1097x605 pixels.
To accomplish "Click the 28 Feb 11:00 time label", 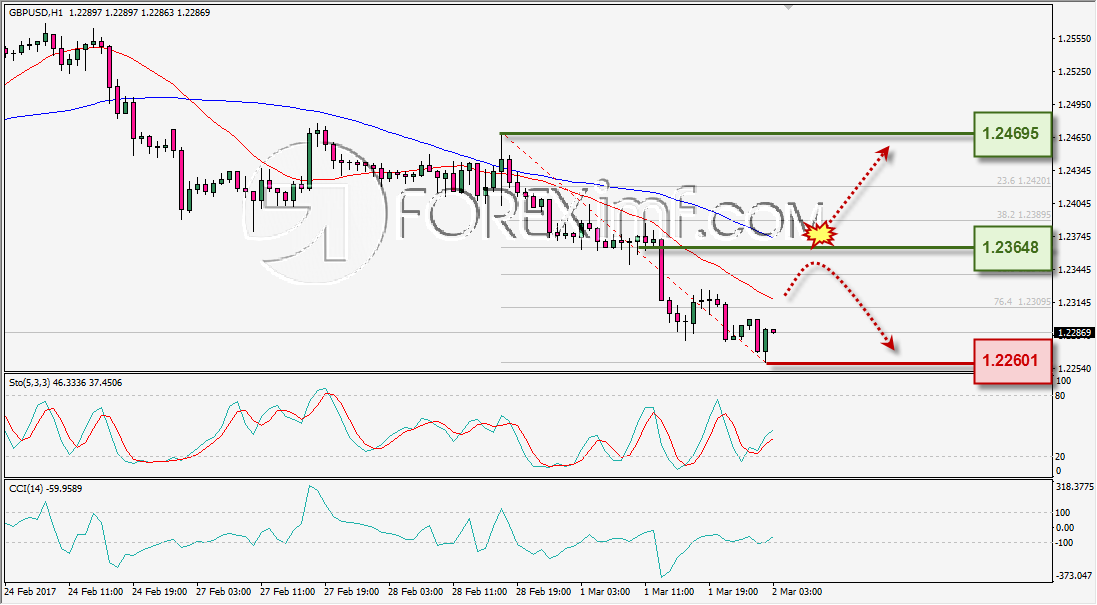I will click(480, 592).
